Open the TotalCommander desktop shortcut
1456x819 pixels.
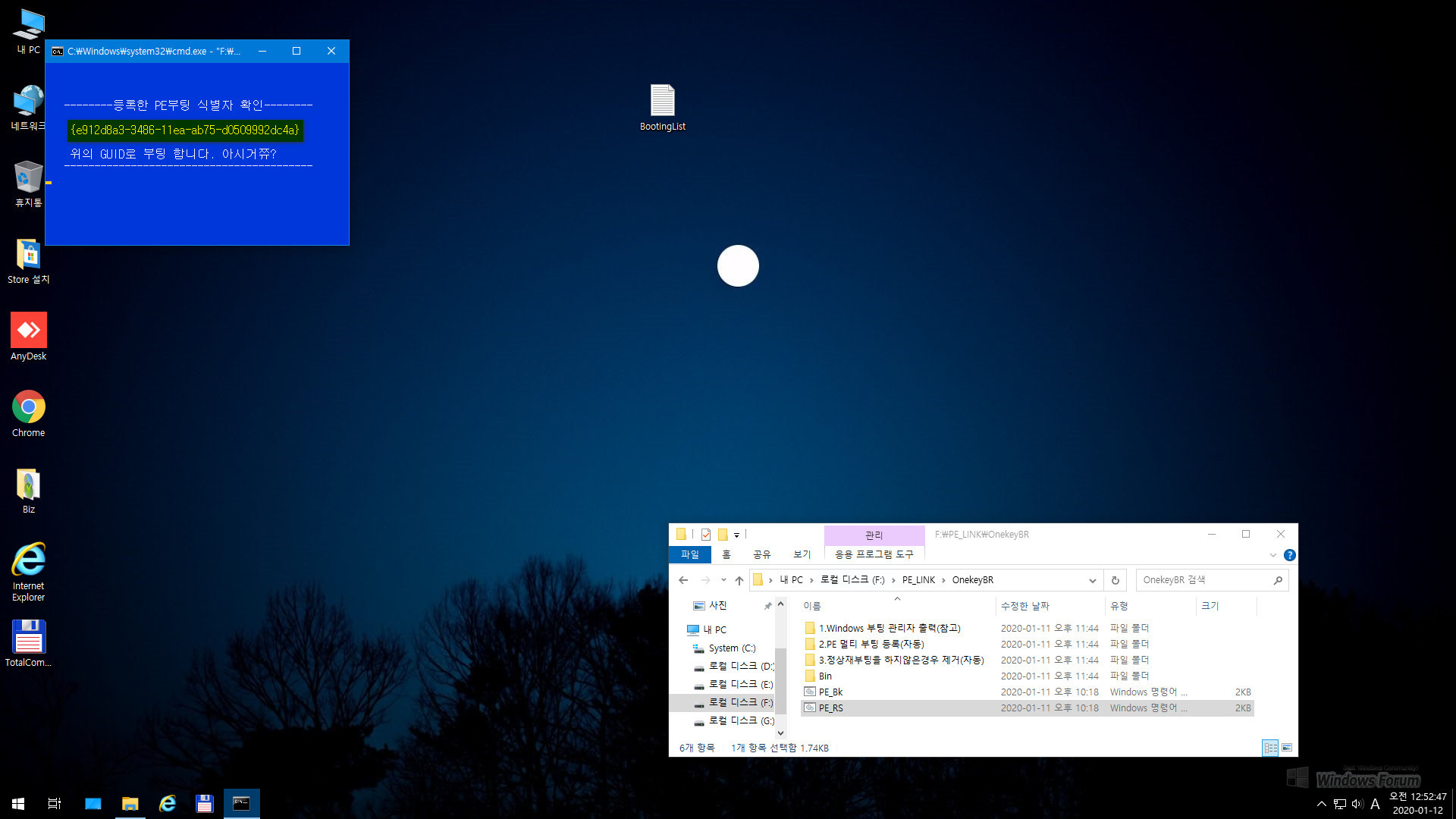(x=28, y=644)
